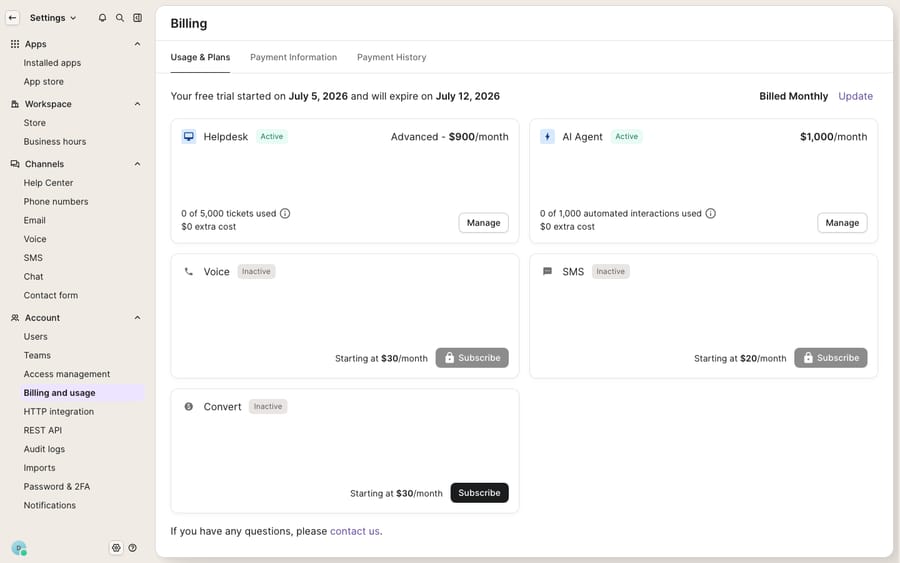Click the Helpdesk monitor icon

point(189,137)
